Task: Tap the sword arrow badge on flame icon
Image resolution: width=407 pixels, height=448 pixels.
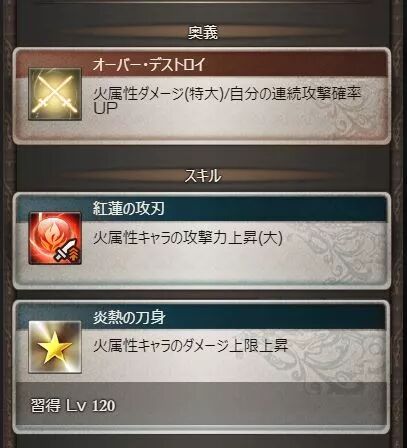Action: pos(66,251)
